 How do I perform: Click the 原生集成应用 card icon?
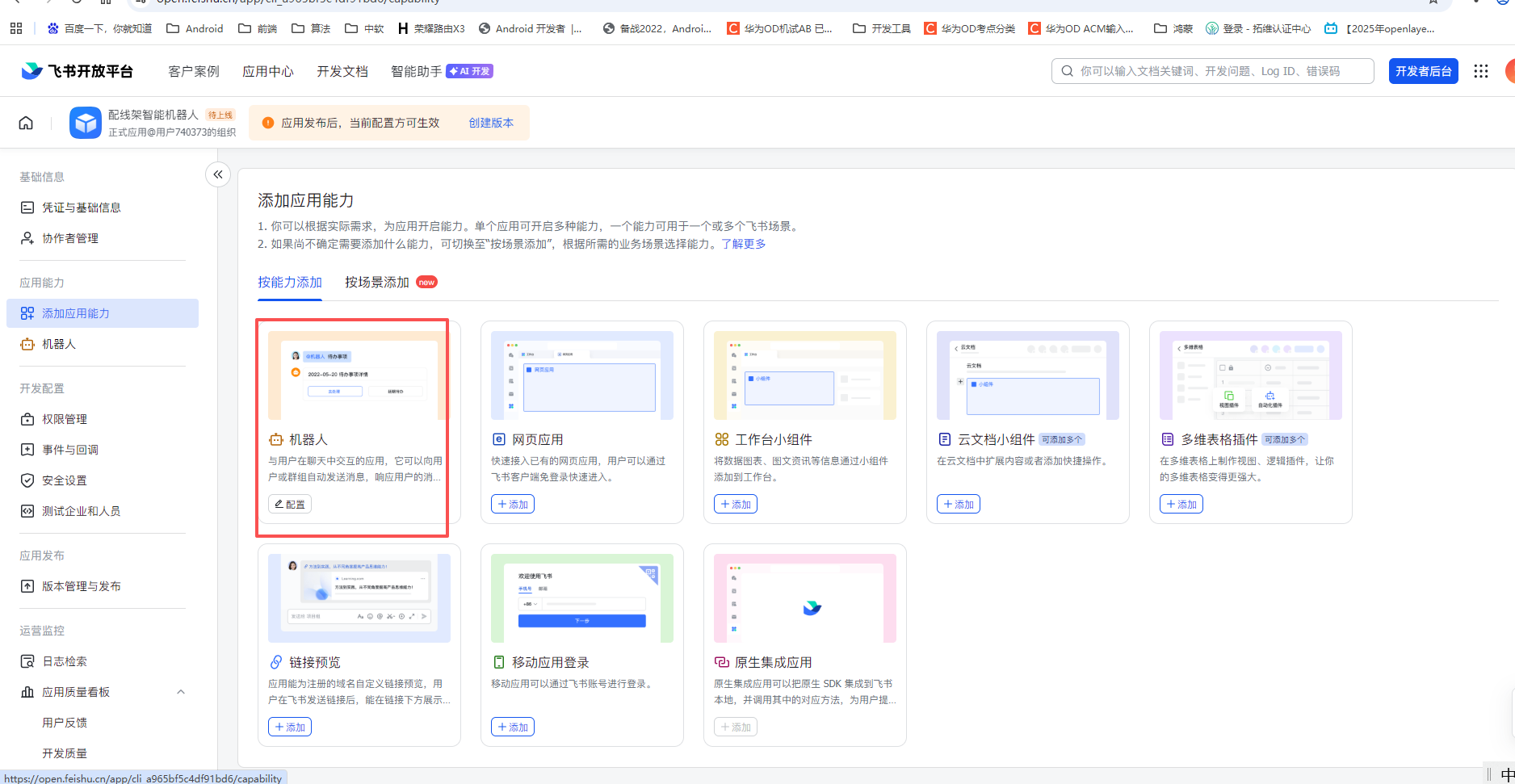[x=722, y=662]
